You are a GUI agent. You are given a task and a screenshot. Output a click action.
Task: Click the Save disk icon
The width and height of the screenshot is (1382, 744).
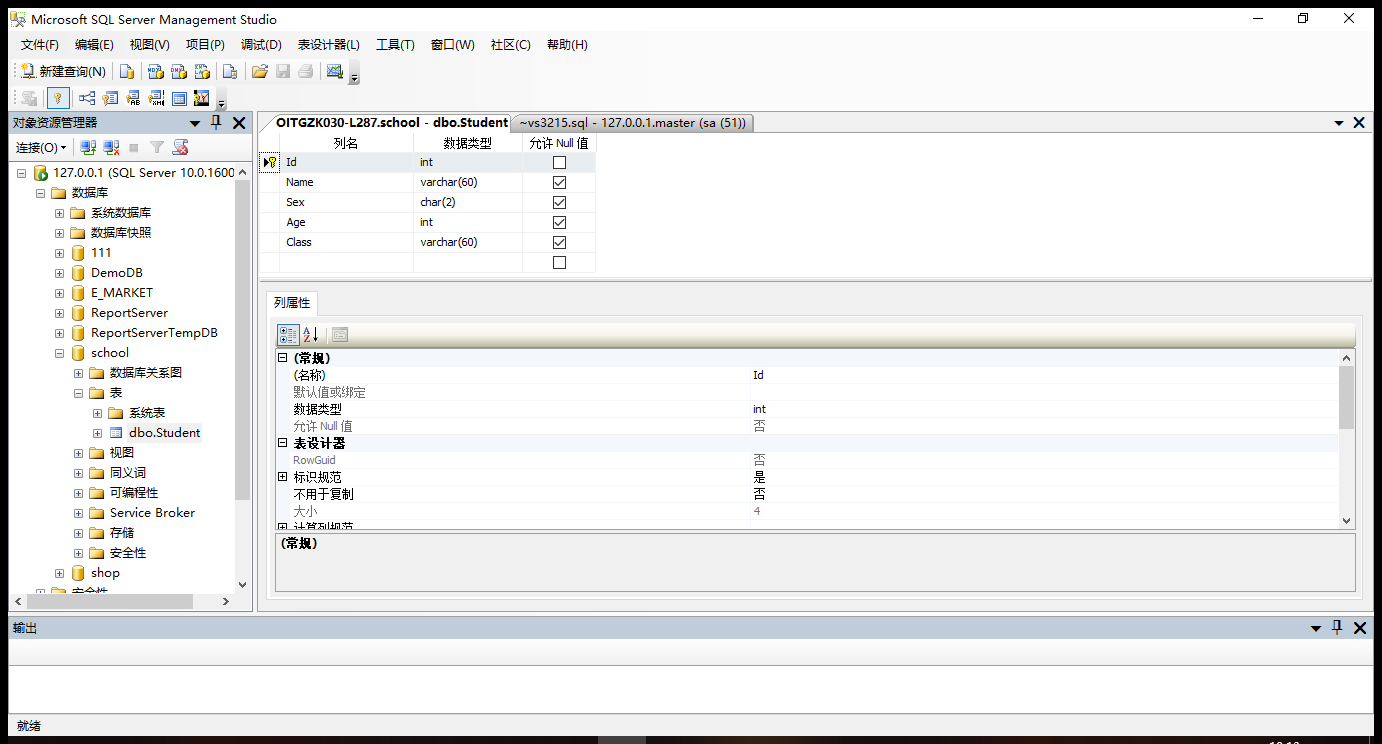(283, 71)
